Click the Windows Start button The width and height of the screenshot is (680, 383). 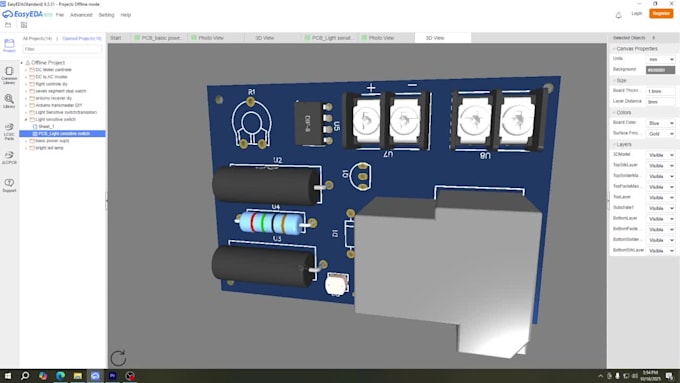tap(8, 376)
